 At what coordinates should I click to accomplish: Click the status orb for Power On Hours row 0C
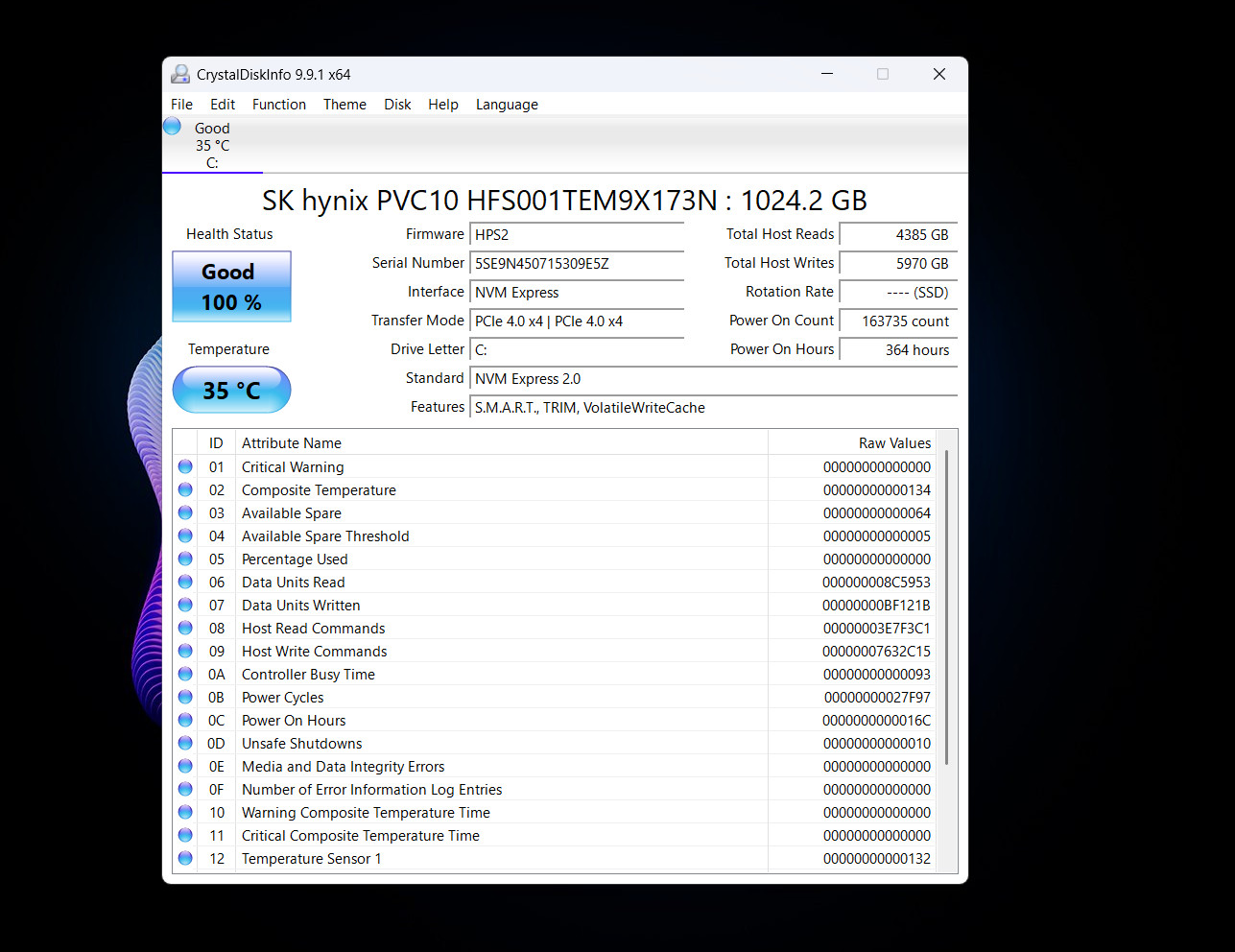point(185,720)
